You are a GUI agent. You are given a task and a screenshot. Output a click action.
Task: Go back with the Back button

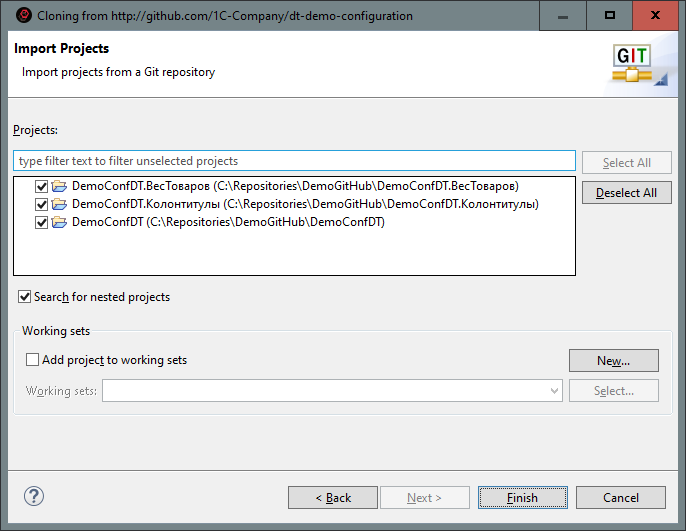click(x=332, y=497)
